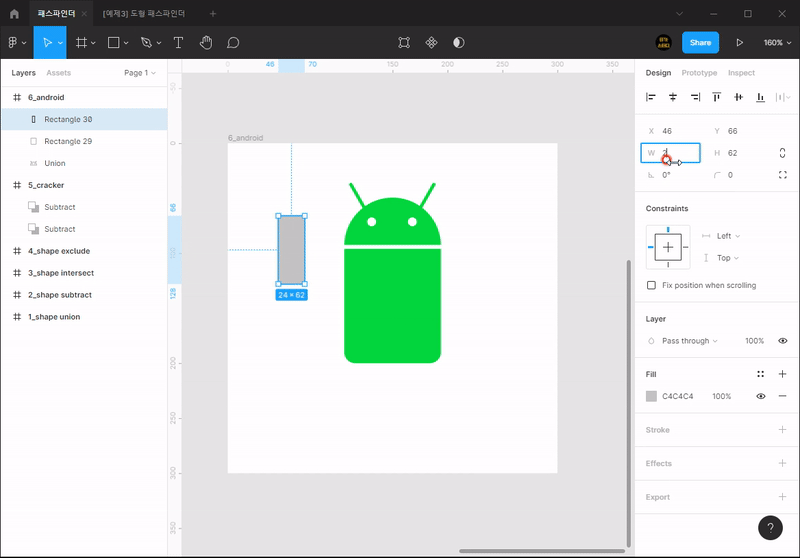Select the Frame tool
The image size is (800, 558).
tap(81, 43)
